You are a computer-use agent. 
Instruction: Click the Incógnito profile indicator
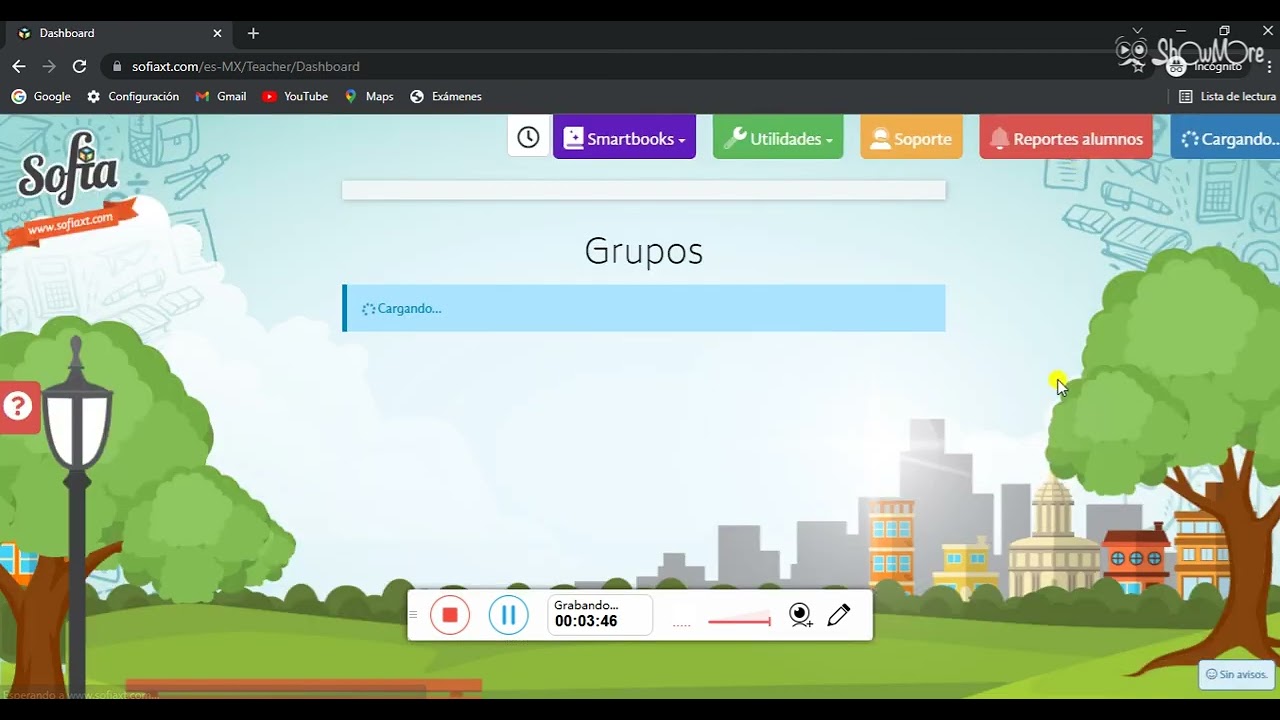click(x=1206, y=66)
